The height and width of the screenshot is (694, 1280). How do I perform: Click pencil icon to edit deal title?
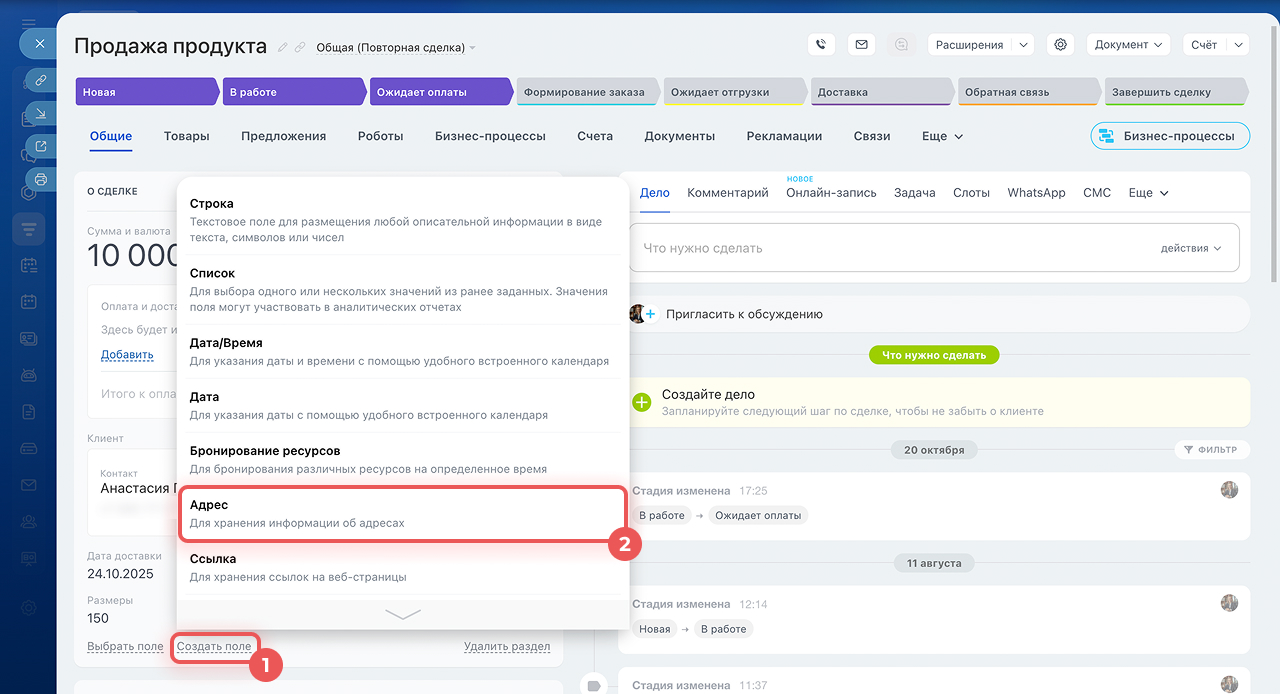coord(283,47)
